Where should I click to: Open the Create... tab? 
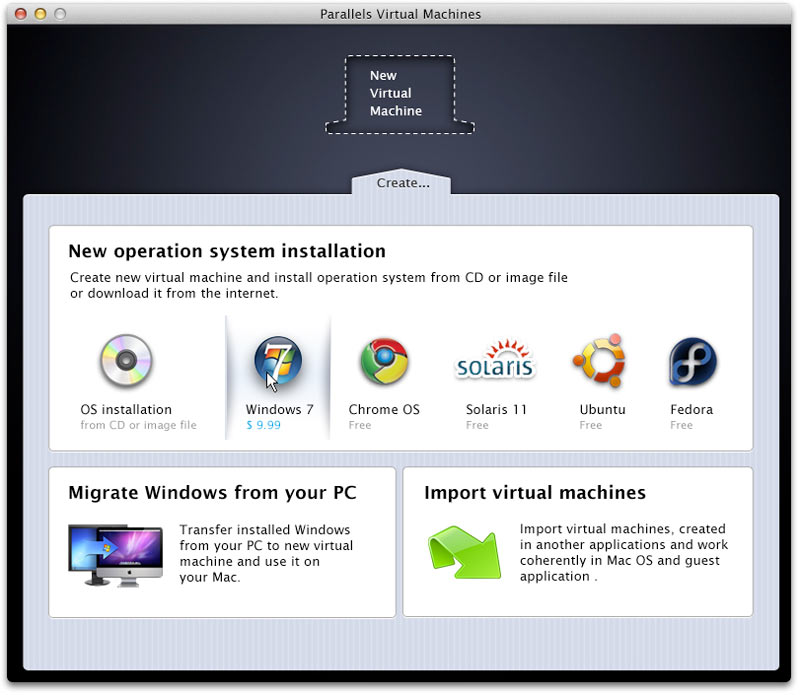(x=402, y=184)
